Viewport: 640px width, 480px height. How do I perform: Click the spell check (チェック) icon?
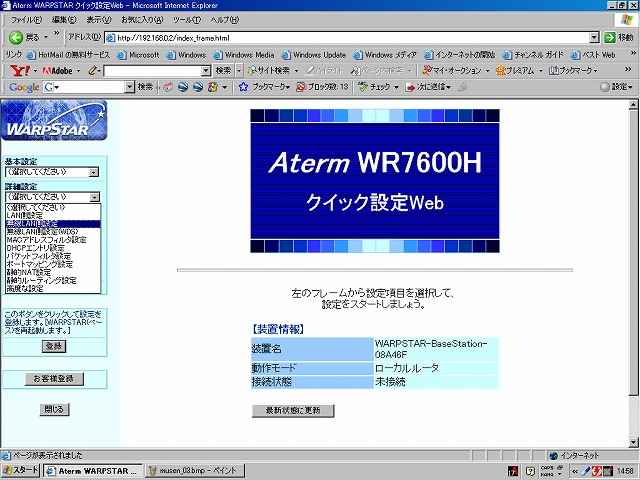(362, 87)
